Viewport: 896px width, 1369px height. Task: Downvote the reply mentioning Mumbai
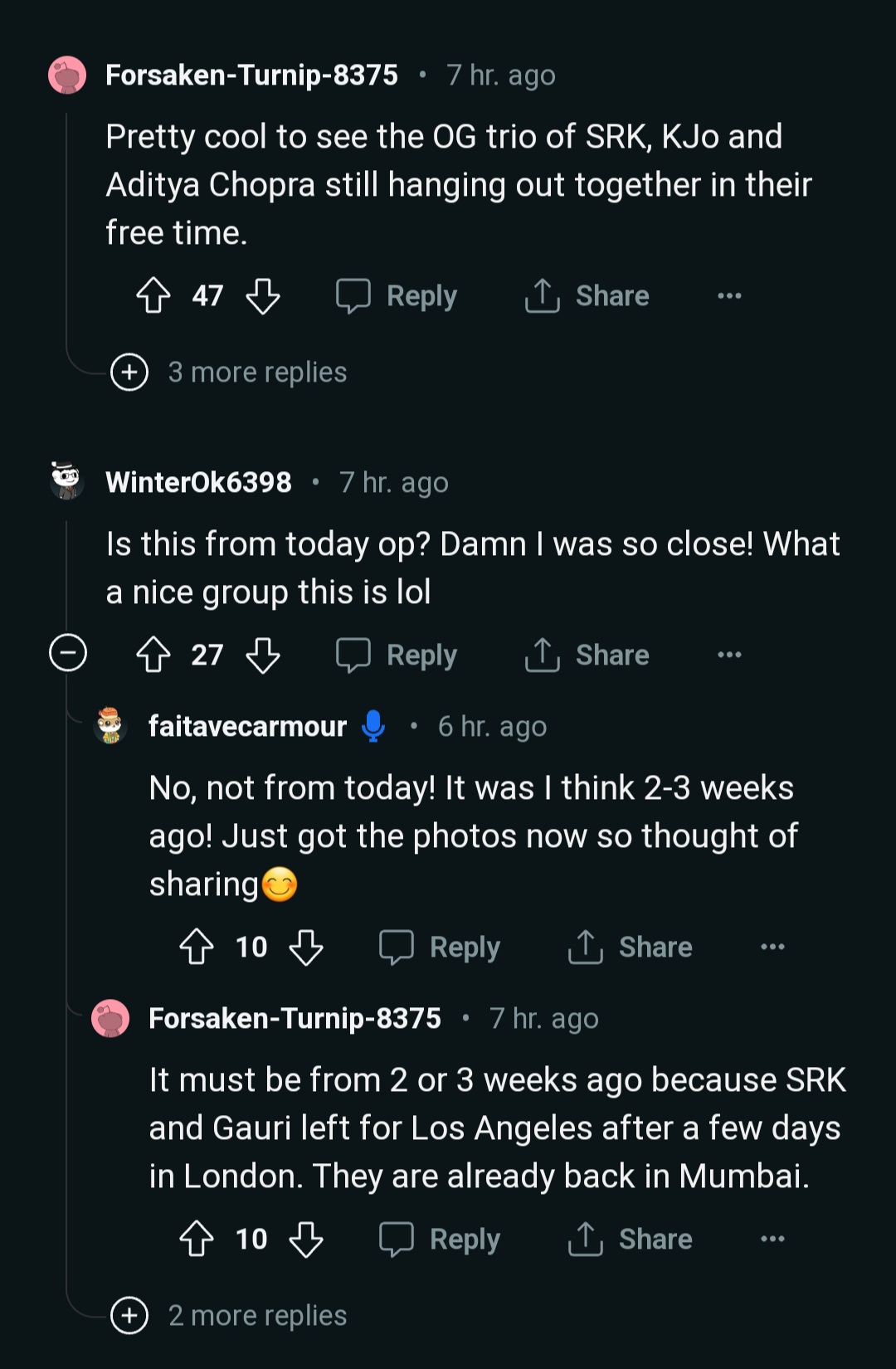click(306, 1240)
